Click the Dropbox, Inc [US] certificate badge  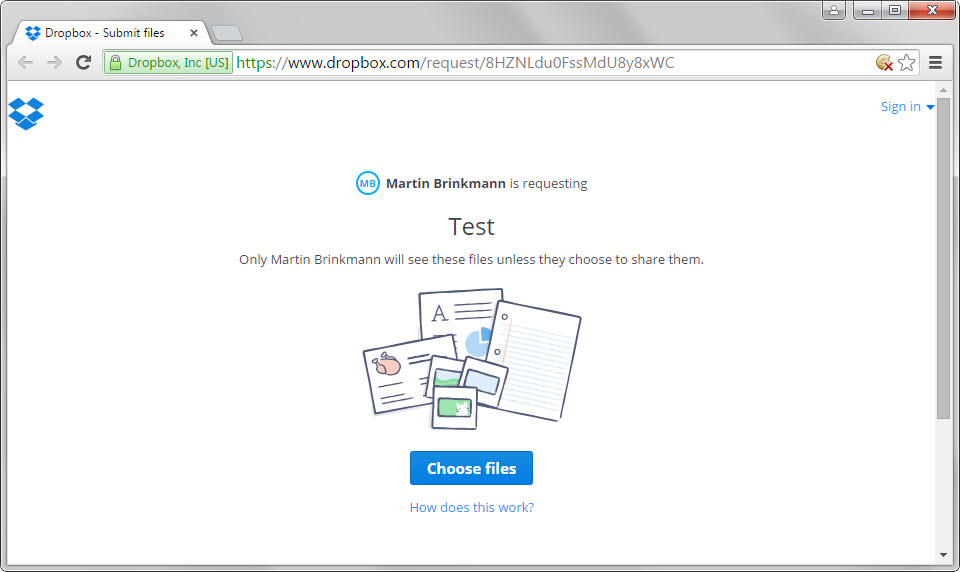(168, 62)
